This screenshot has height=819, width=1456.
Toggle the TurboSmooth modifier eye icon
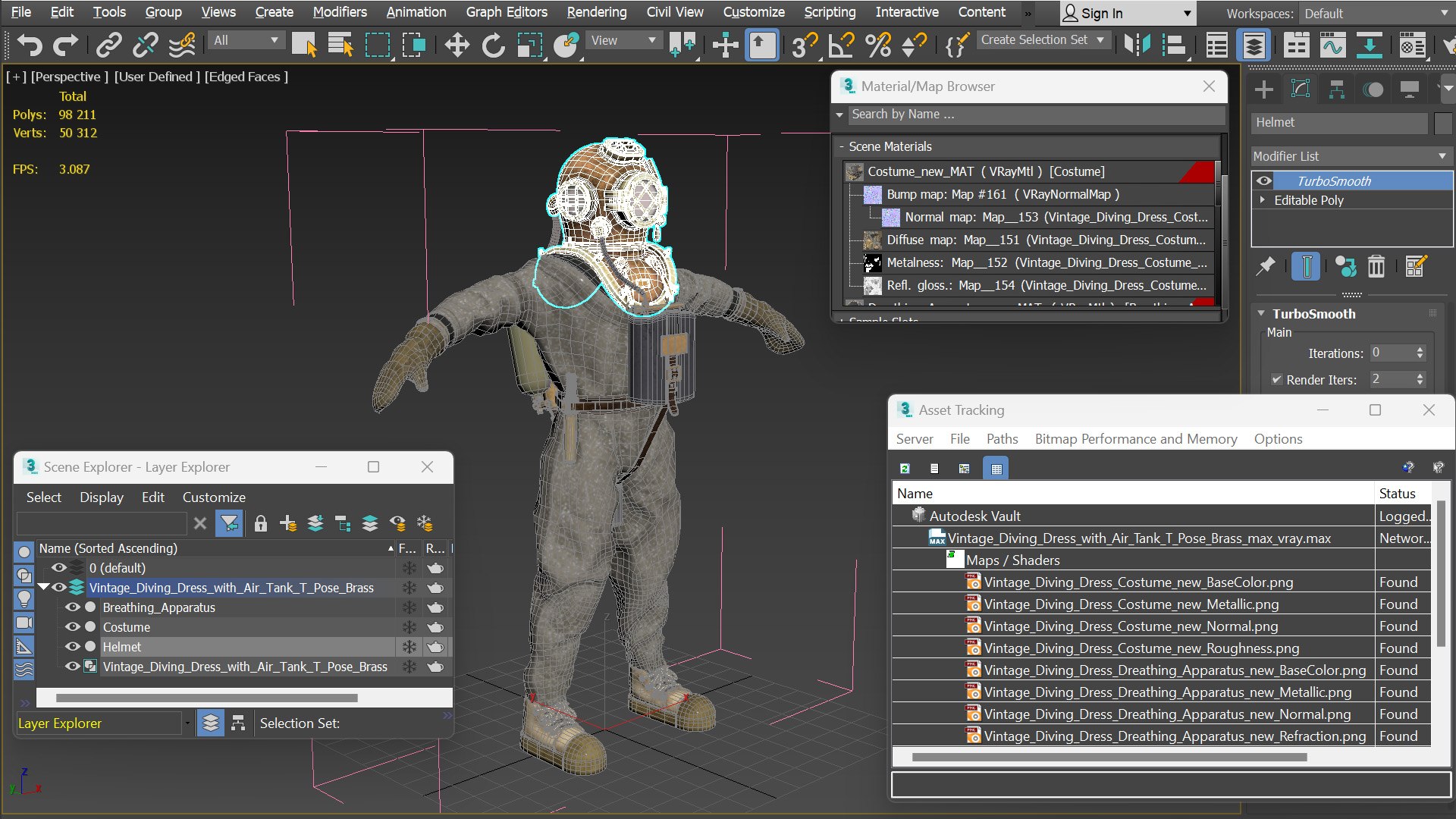(x=1263, y=180)
